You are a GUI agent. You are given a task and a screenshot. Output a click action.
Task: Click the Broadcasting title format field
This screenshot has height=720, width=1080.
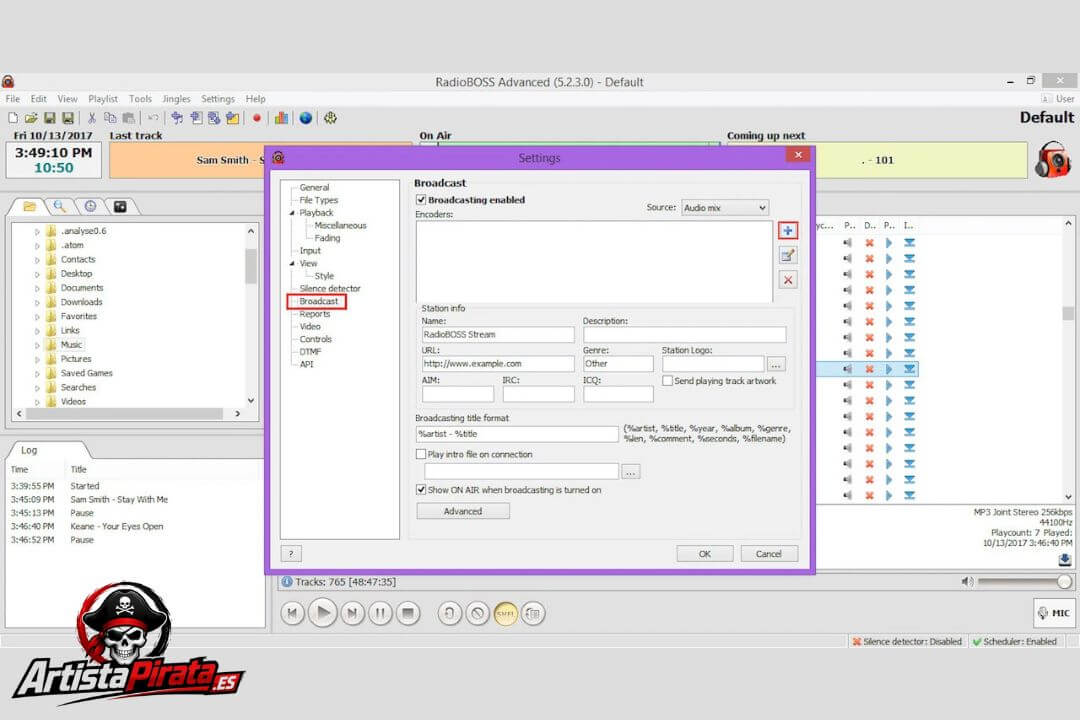[517, 434]
